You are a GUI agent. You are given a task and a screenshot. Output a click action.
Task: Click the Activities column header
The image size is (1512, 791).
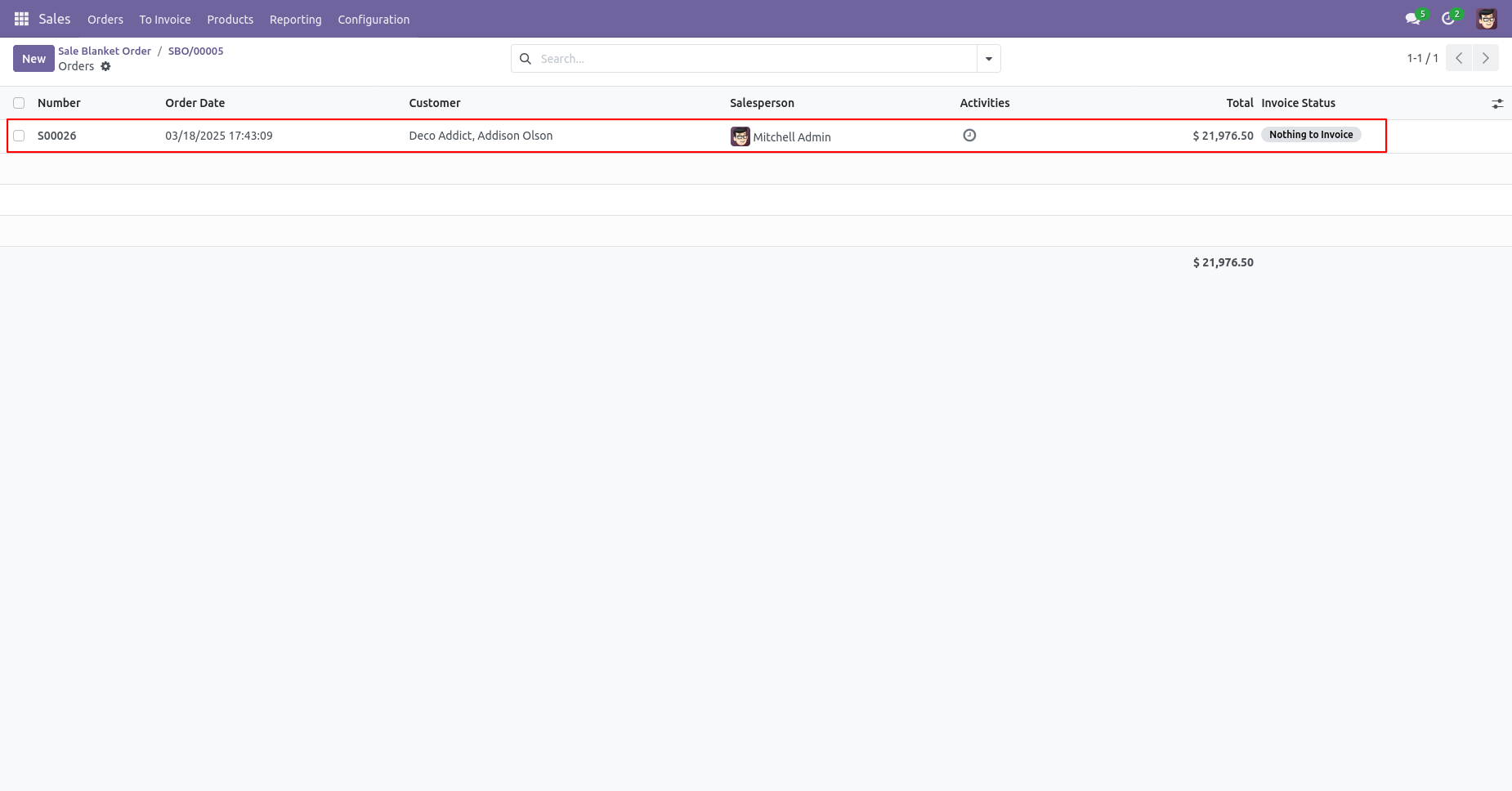985,103
